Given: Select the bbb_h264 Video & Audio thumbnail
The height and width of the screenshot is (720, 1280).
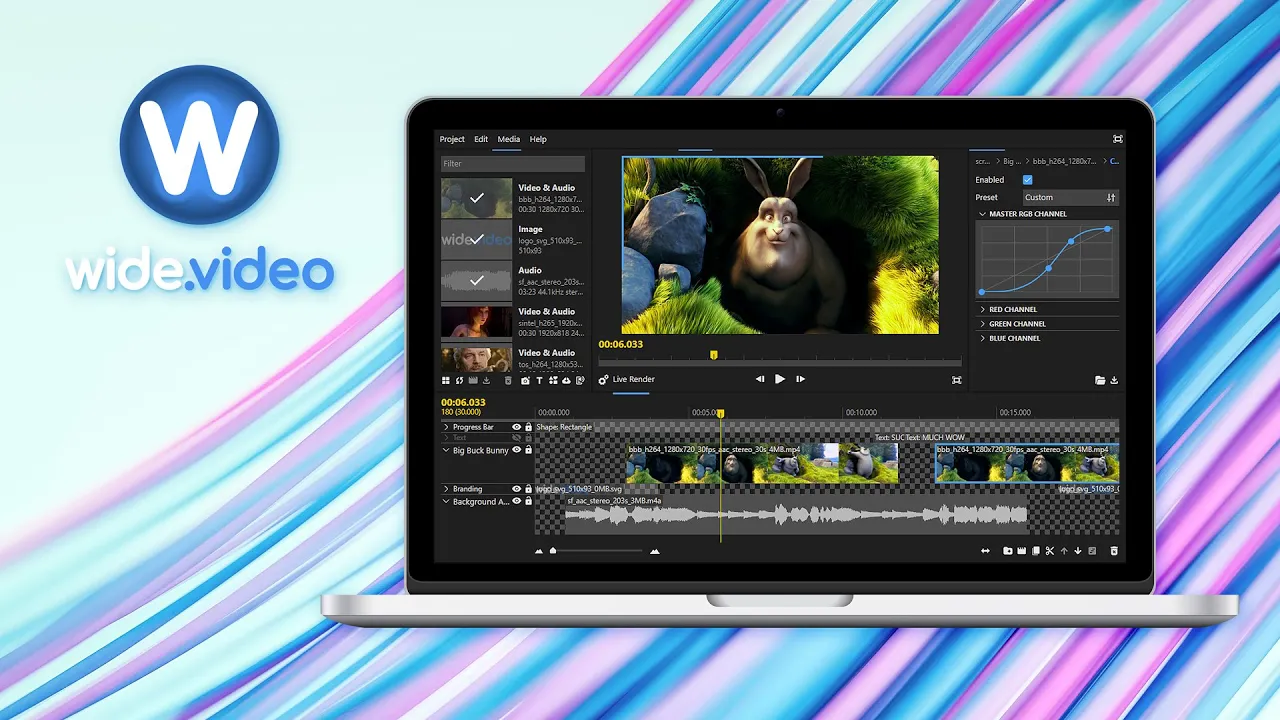Looking at the screenshot, I should click(x=477, y=198).
